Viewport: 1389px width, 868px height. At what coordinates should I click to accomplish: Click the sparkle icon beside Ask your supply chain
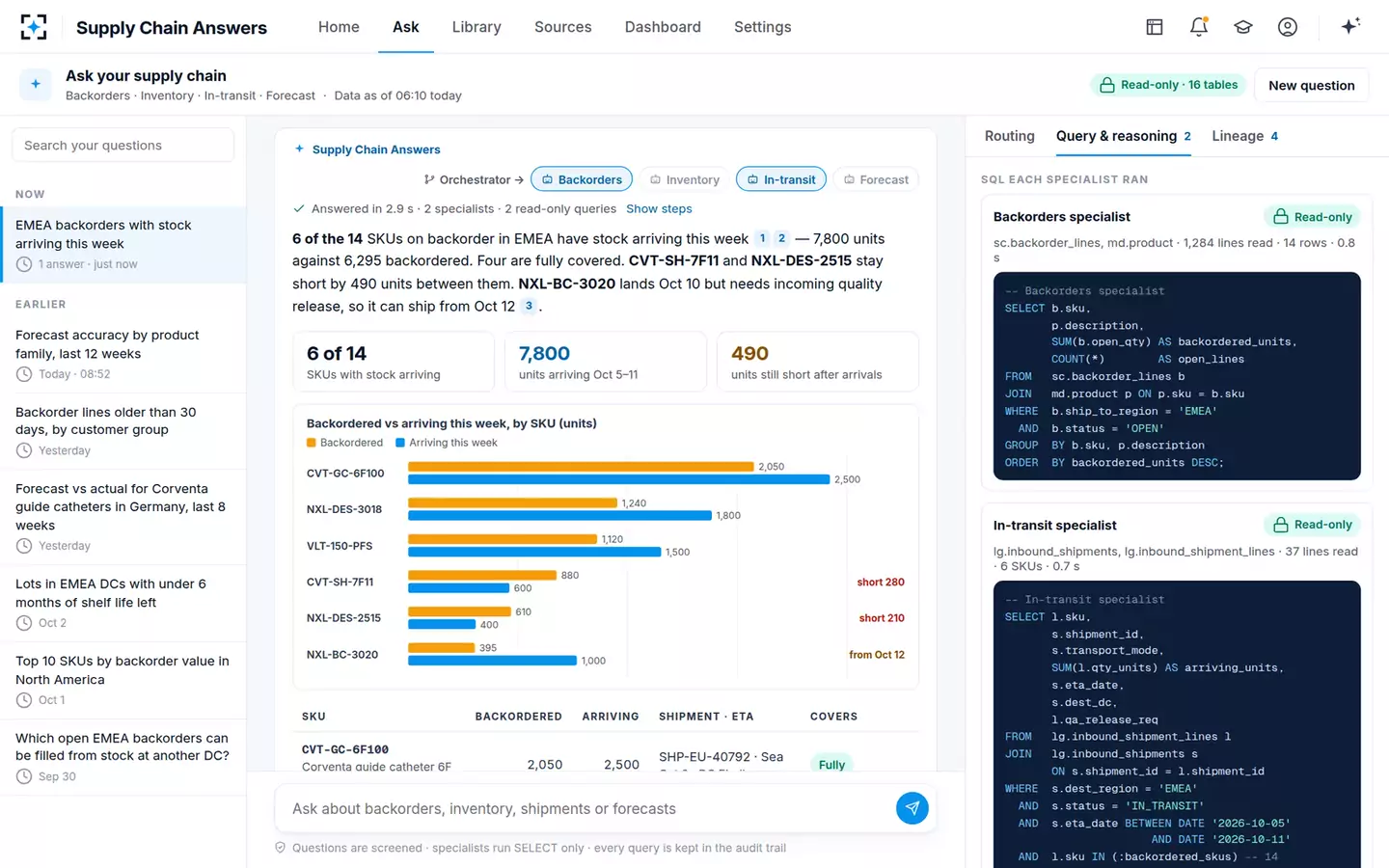(36, 85)
